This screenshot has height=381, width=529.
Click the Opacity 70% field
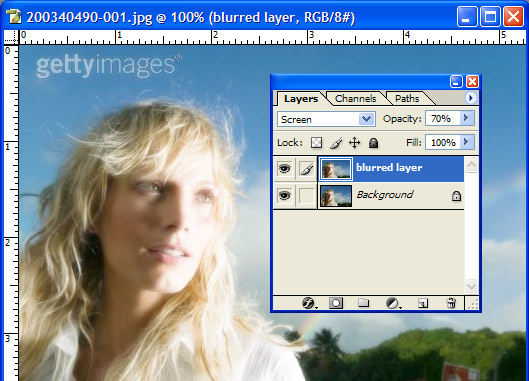click(x=442, y=118)
